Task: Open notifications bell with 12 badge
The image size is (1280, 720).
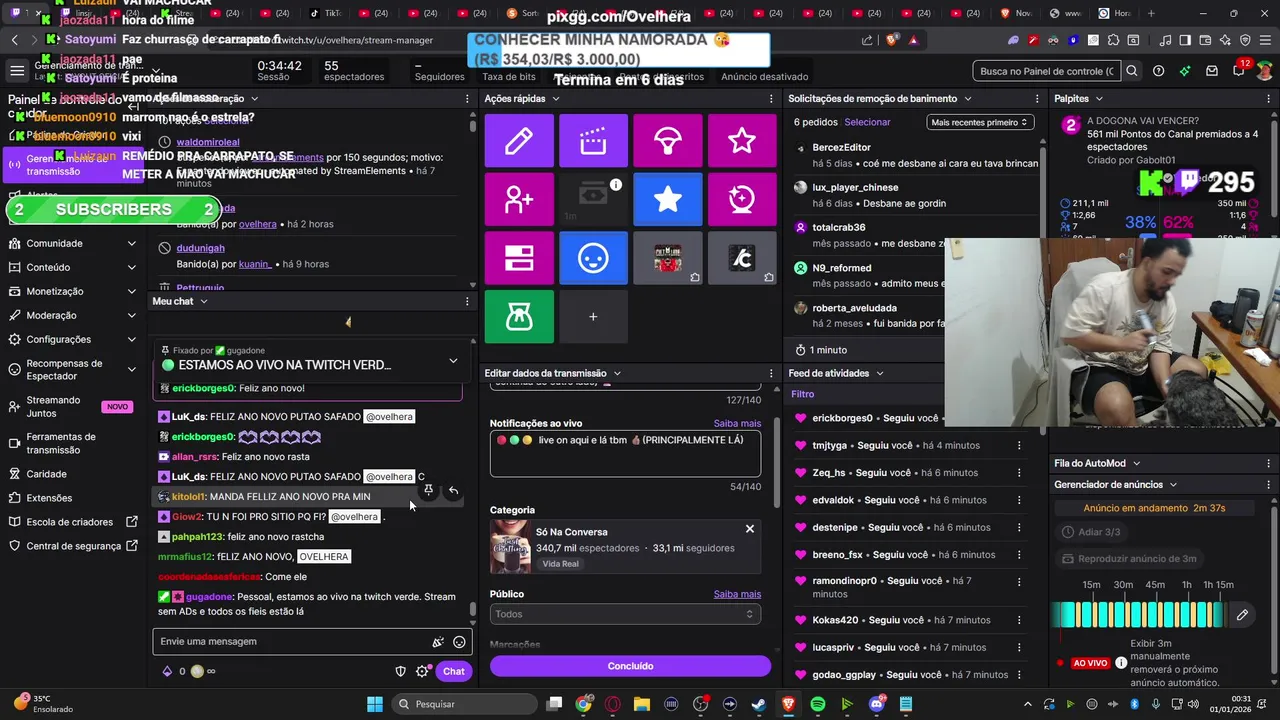Action: coord(1238,71)
